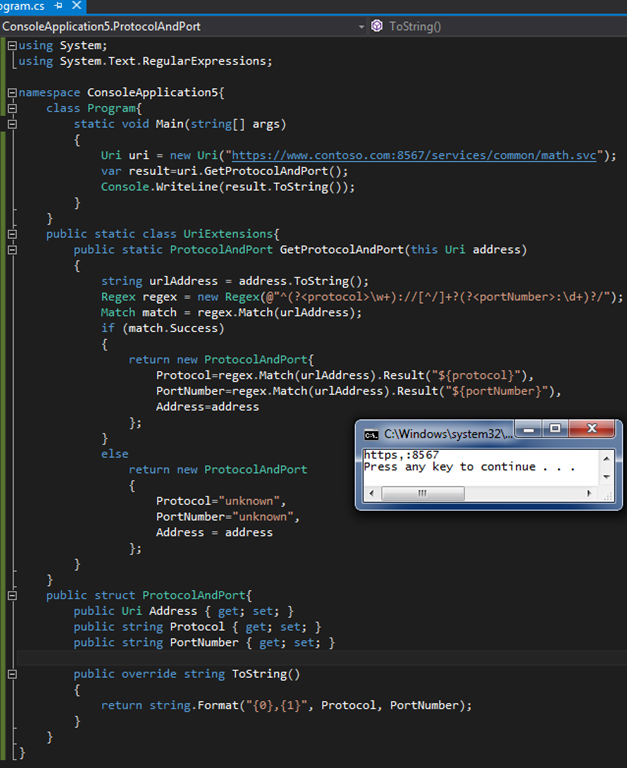This screenshot has width=627, height=768.
Task: Click console scroll-right arrow
Action: 590,494
